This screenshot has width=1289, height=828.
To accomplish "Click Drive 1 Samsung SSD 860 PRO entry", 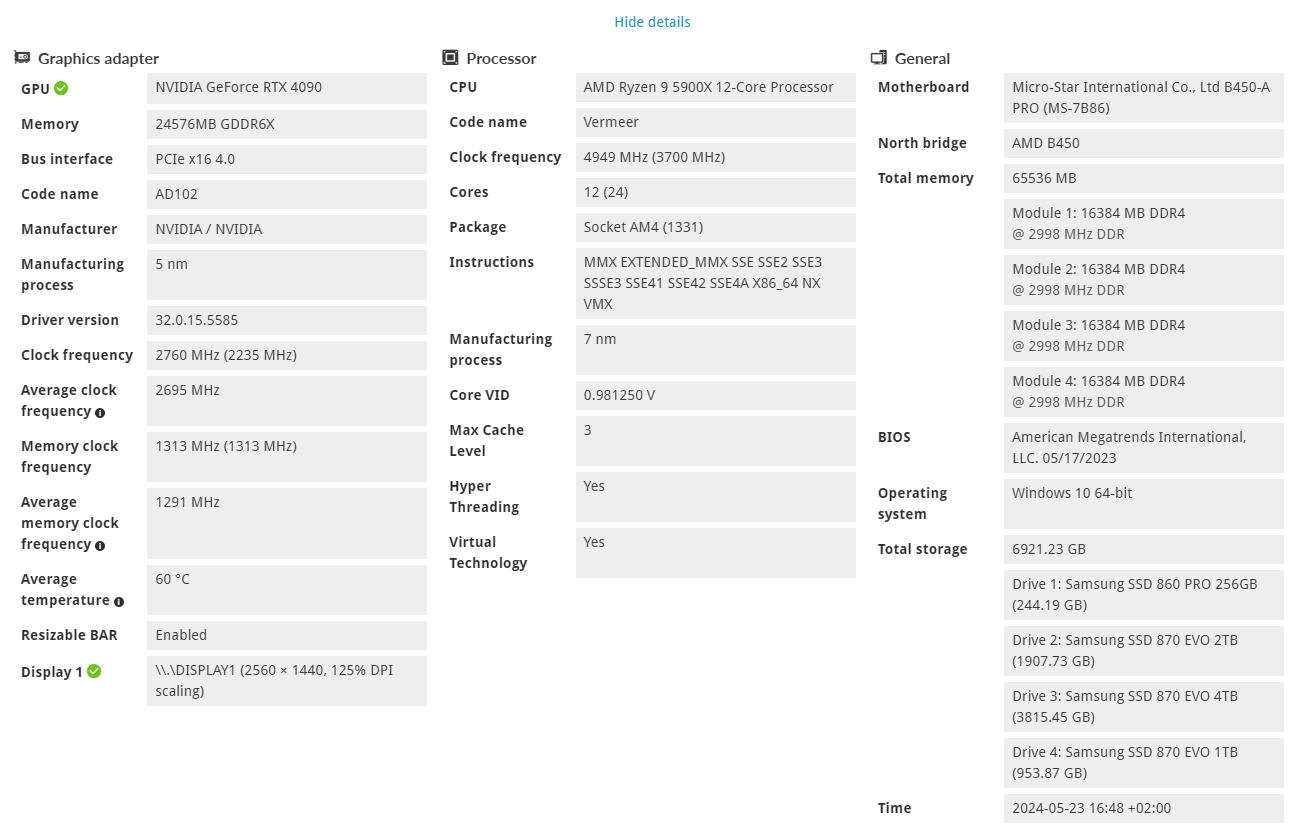I will [1144, 595].
